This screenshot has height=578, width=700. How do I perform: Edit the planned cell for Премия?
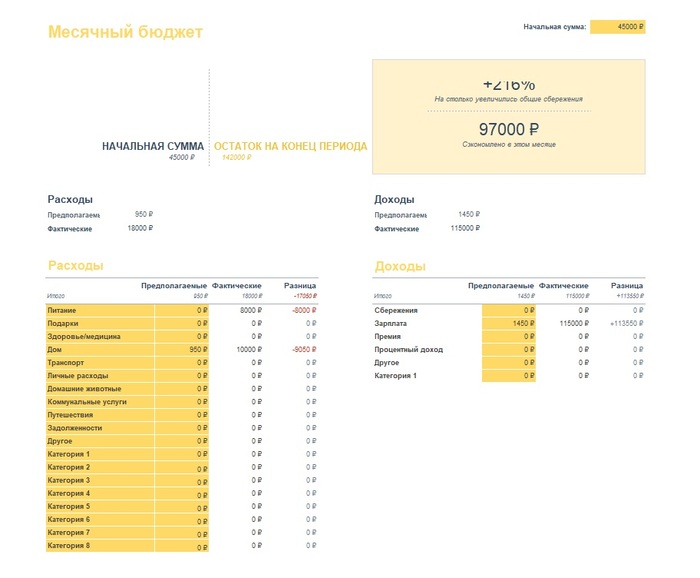(508, 336)
